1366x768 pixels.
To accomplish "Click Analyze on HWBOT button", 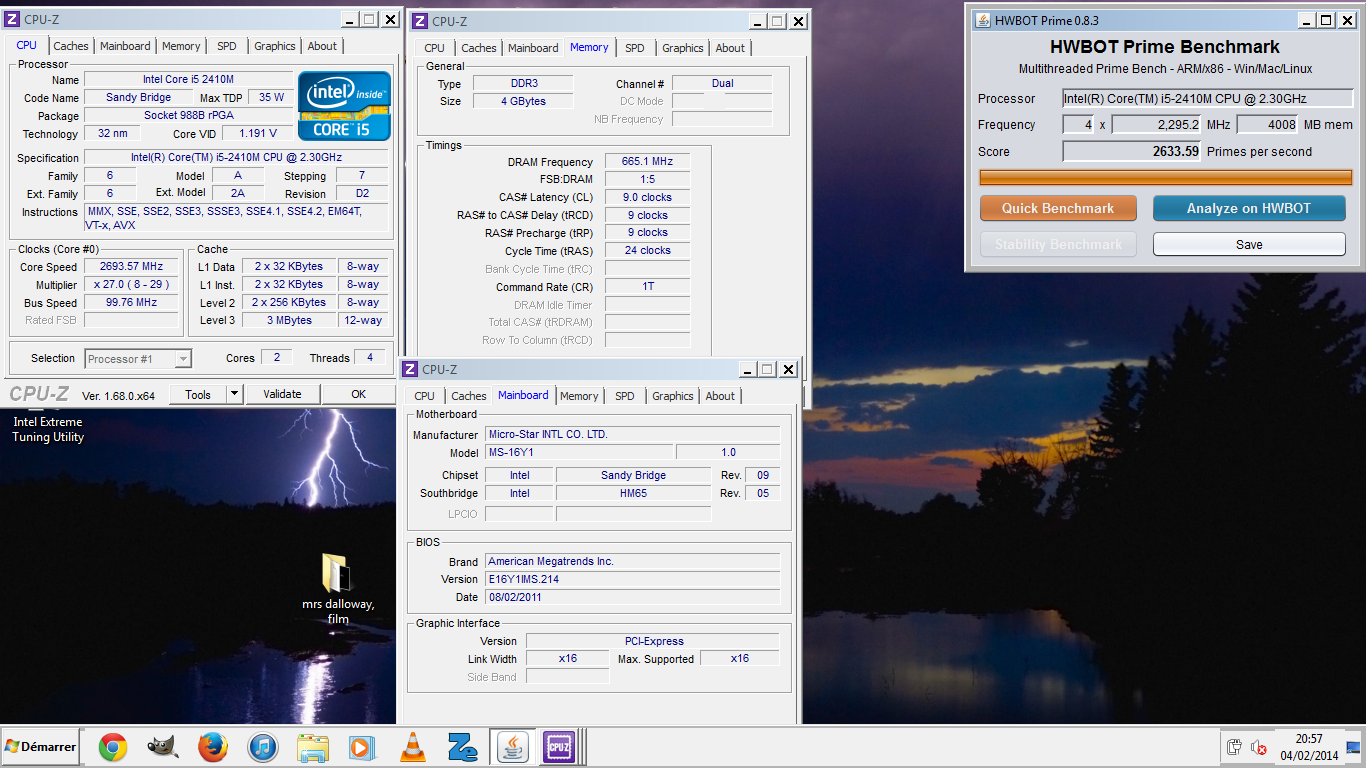I will [1249, 208].
